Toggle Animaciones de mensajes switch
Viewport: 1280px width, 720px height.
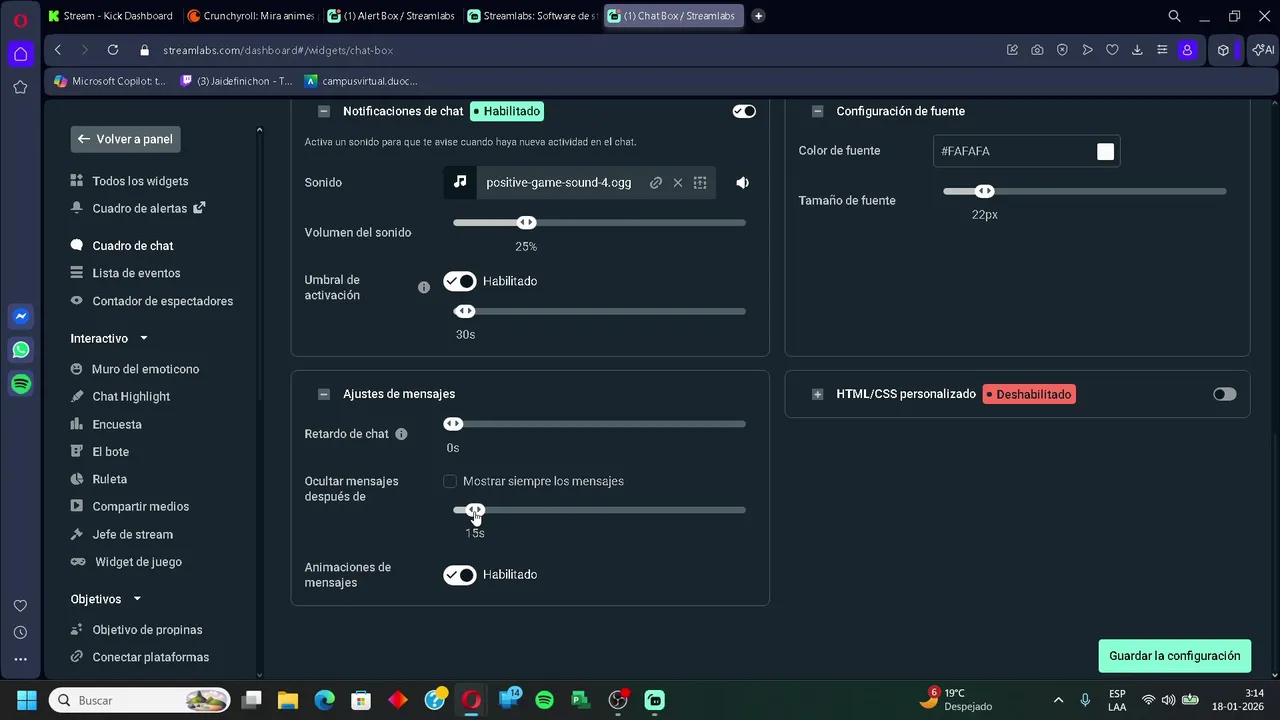pyautogui.click(x=460, y=574)
